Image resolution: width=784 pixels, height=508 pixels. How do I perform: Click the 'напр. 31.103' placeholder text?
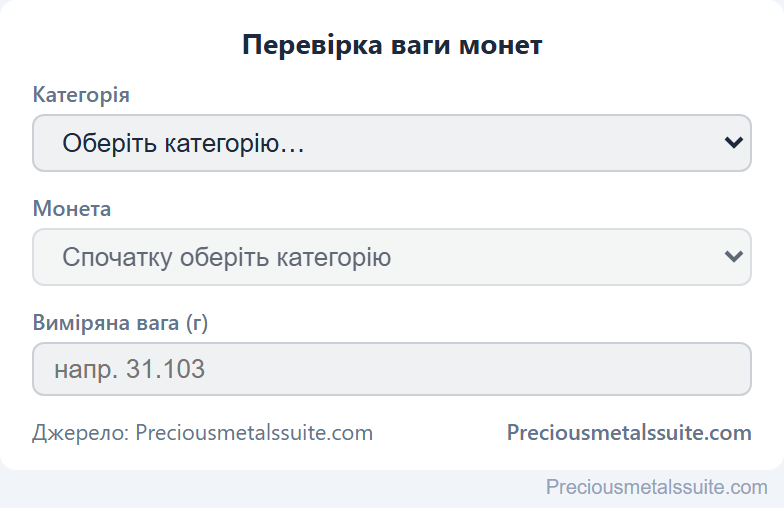tap(130, 370)
